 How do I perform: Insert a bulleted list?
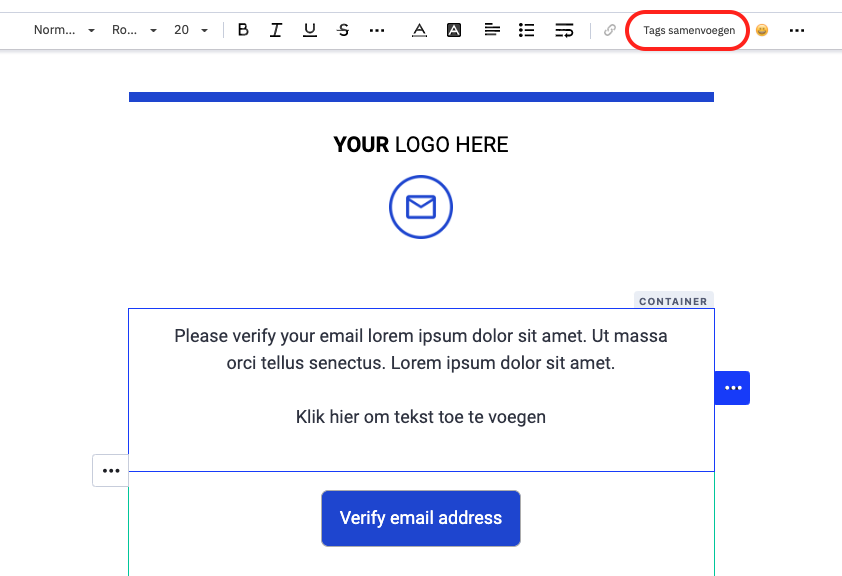pyautogui.click(x=526, y=30)
